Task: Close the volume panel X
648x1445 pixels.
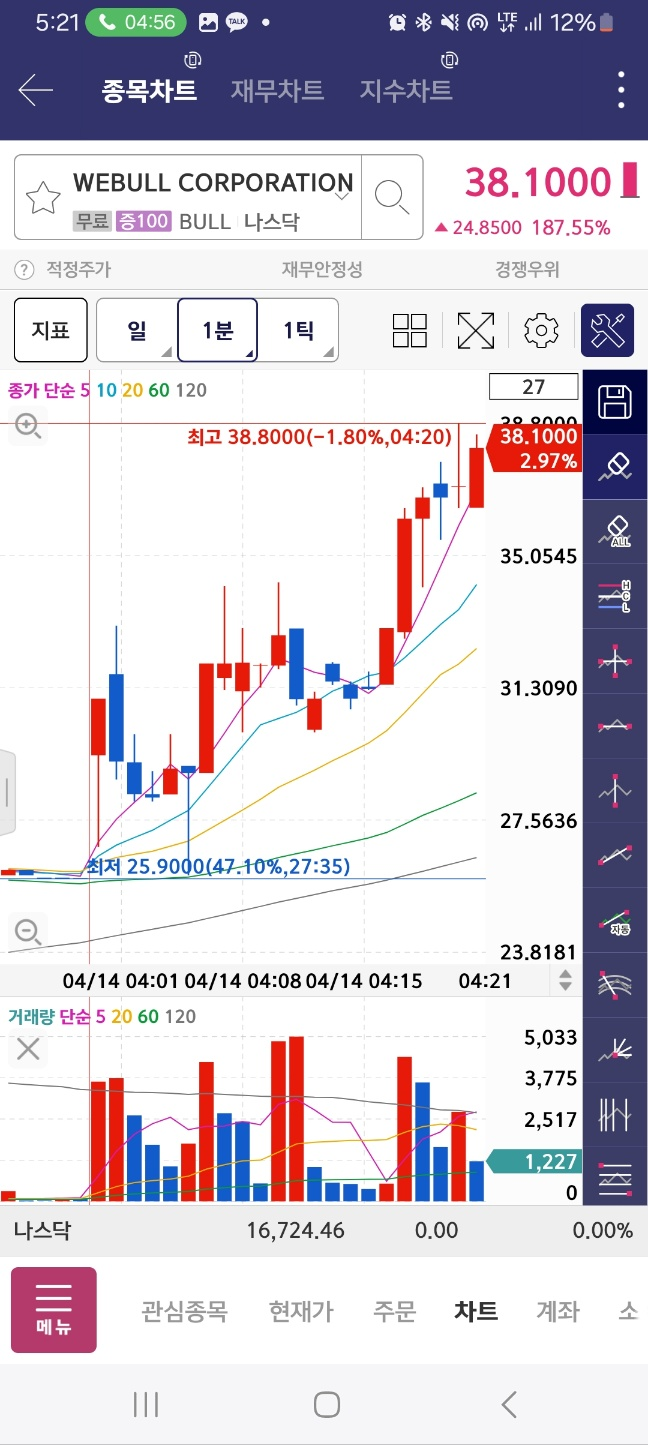Action: [x=28, y=1049]
